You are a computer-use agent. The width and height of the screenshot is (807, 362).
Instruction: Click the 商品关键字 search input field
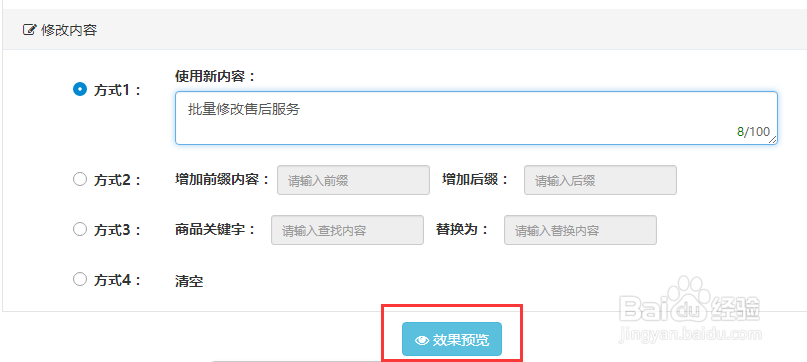347,230
